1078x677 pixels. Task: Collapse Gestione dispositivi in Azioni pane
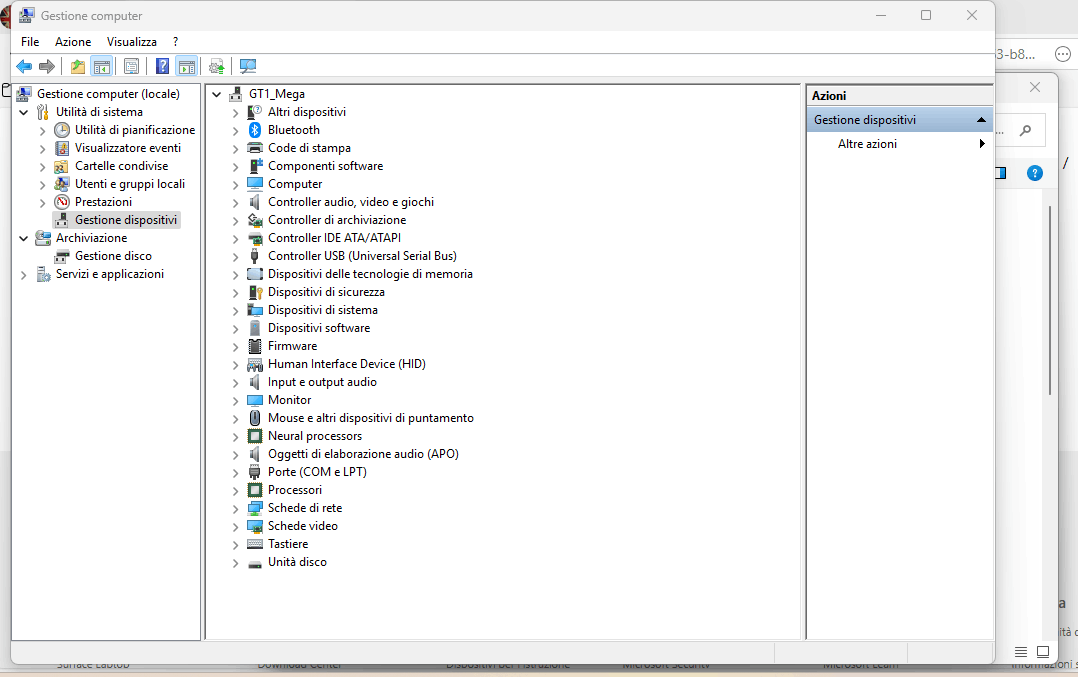(x=981, y=120)
